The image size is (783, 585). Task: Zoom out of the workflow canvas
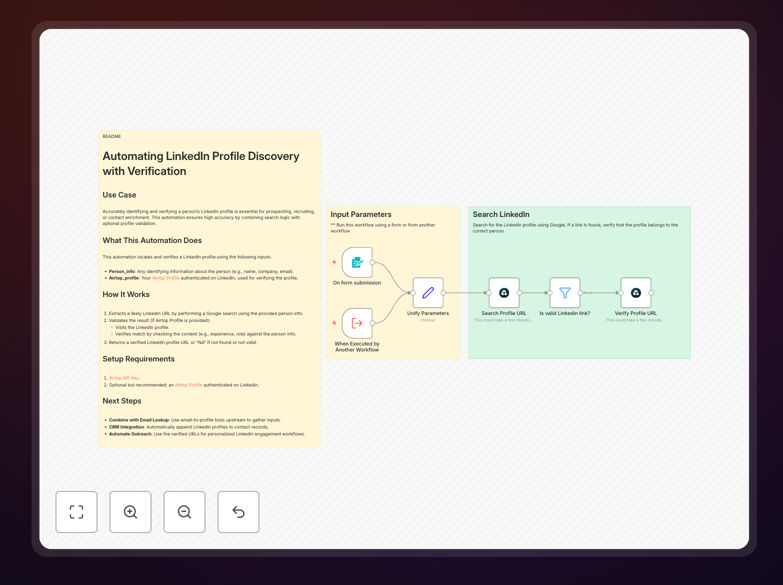coord(184,512)
